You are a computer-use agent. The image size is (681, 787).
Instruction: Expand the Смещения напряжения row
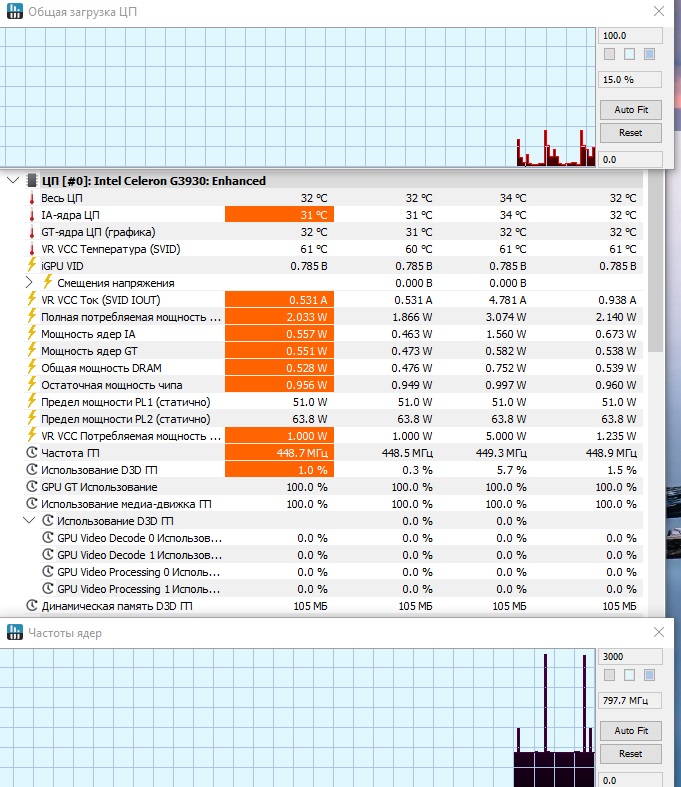[x=29, y=283]
